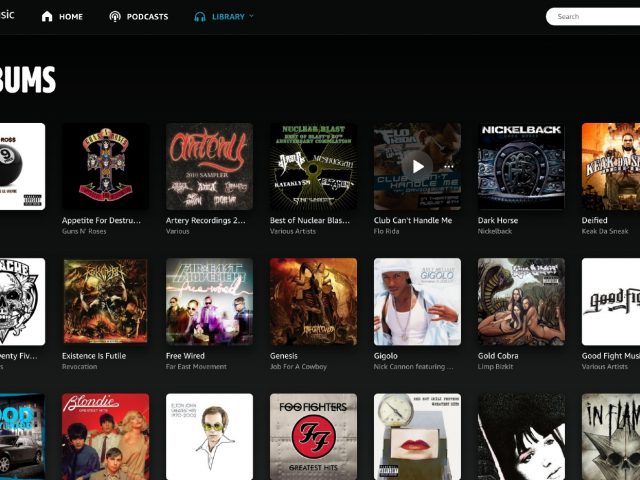Image resolution: width=640 pixels, height=480 pixels.
Task: Open Genesis album cover
Action: pos(313,302)
